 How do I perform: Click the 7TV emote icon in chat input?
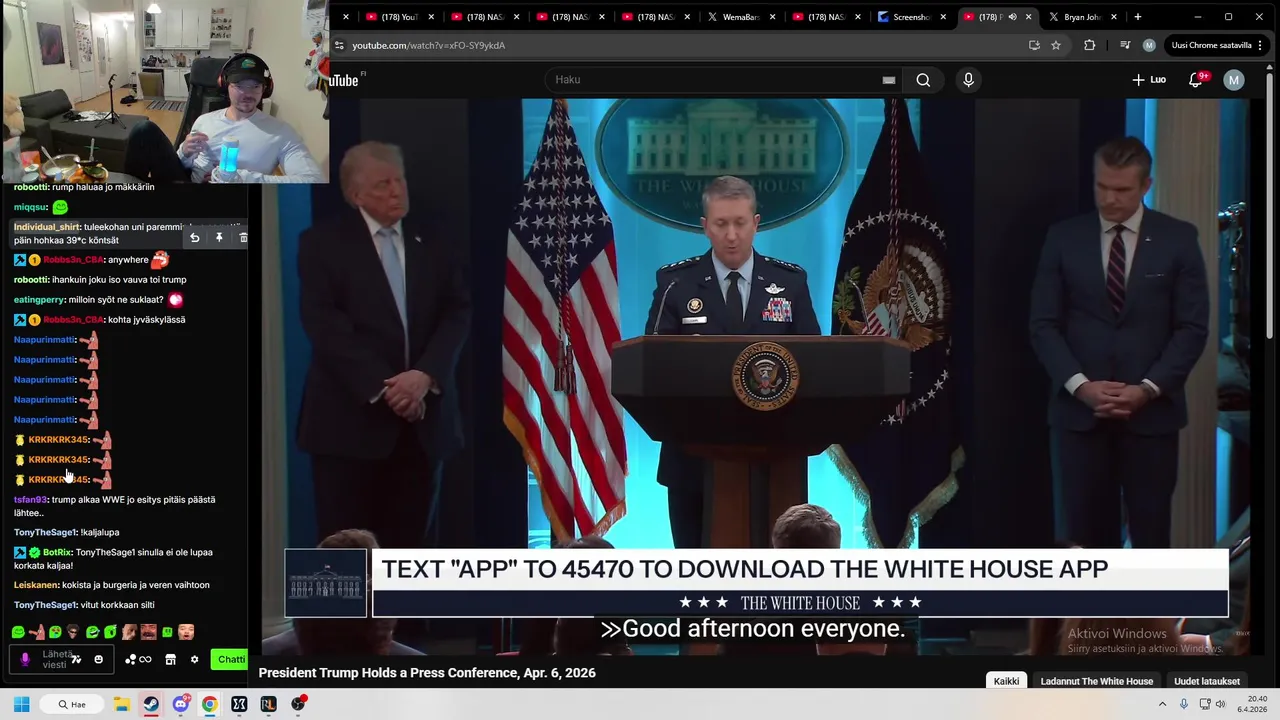tap(76, 659)
